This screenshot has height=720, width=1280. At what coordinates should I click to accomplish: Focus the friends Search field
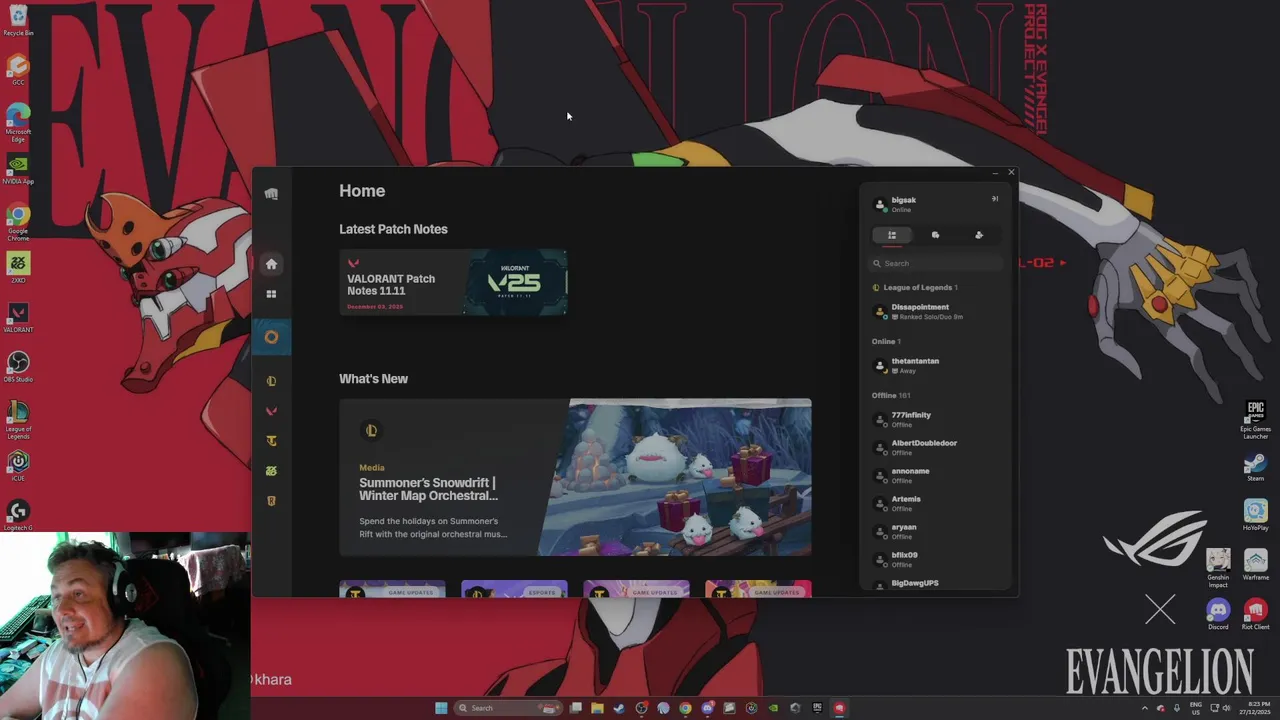point(936,263)
